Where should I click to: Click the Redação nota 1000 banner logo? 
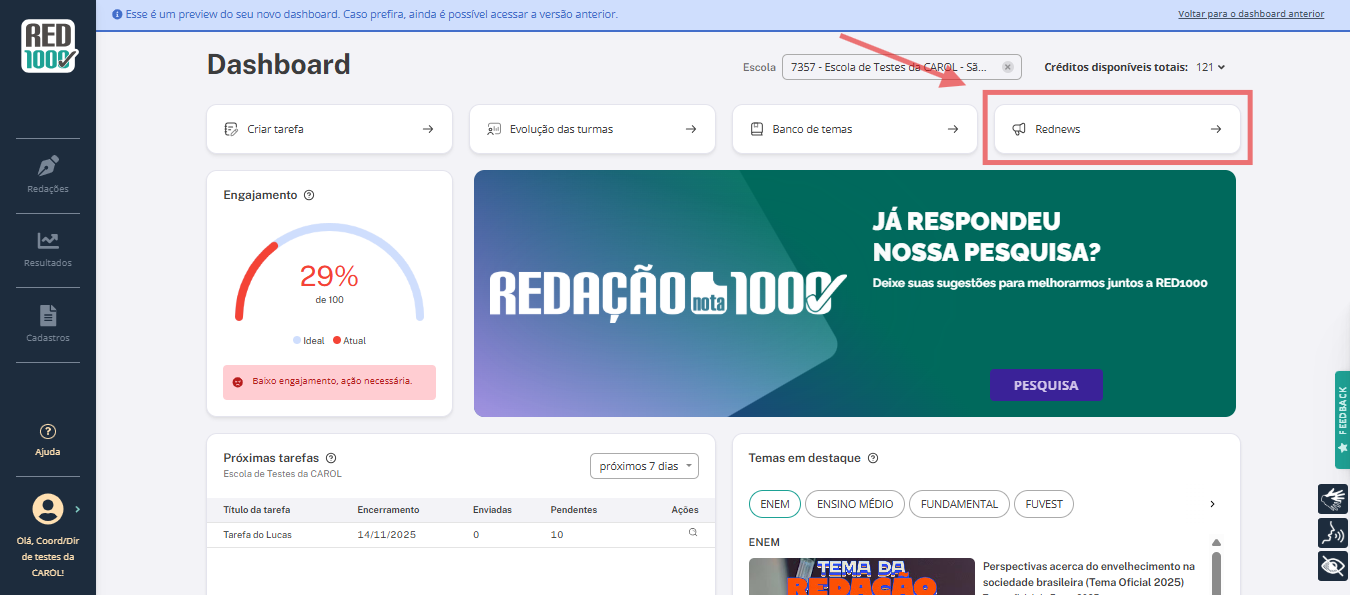click(667, 292)
